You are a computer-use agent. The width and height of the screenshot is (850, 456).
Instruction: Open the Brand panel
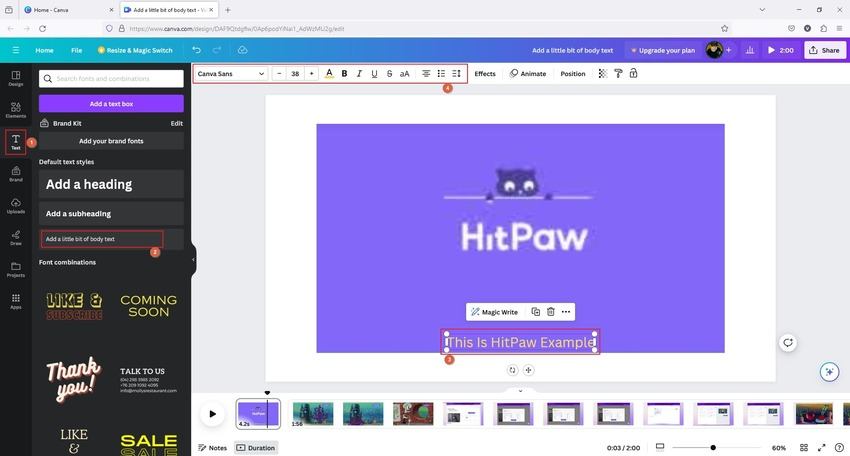point(16,174)
